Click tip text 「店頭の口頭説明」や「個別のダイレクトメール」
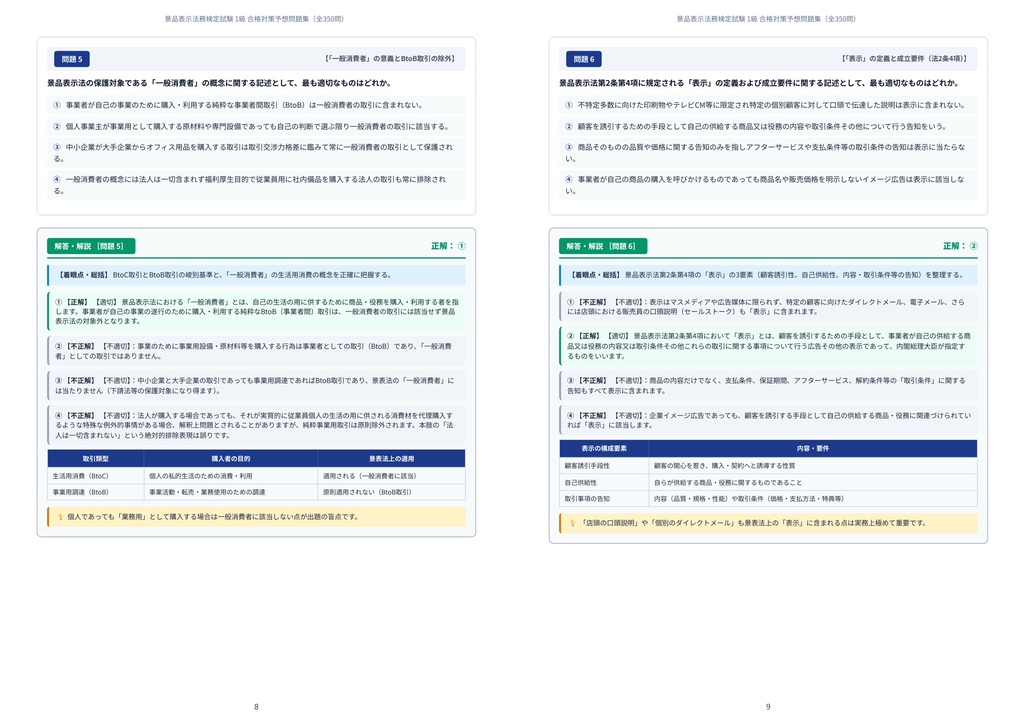Screen dimensions: 1024x724 coord(752,523)
